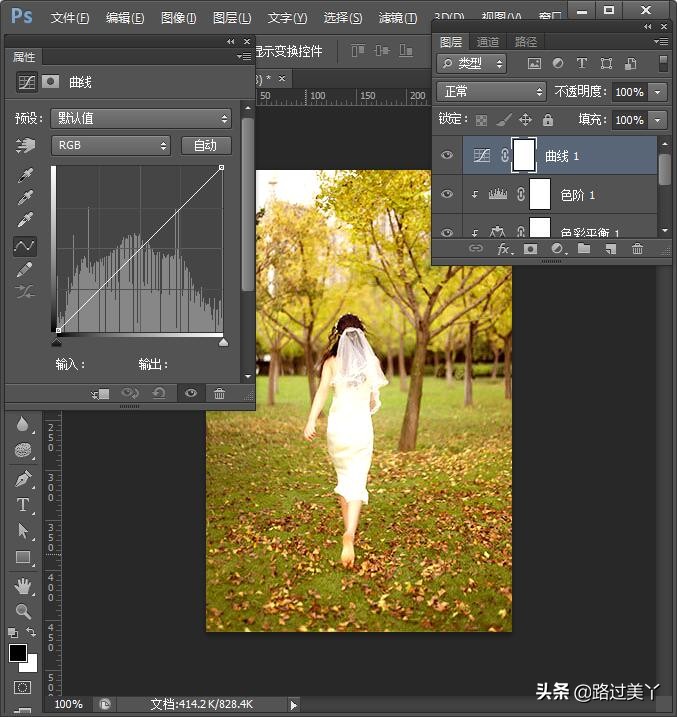
Task: Select the Hand tool
Action: (x=23, y=586)
